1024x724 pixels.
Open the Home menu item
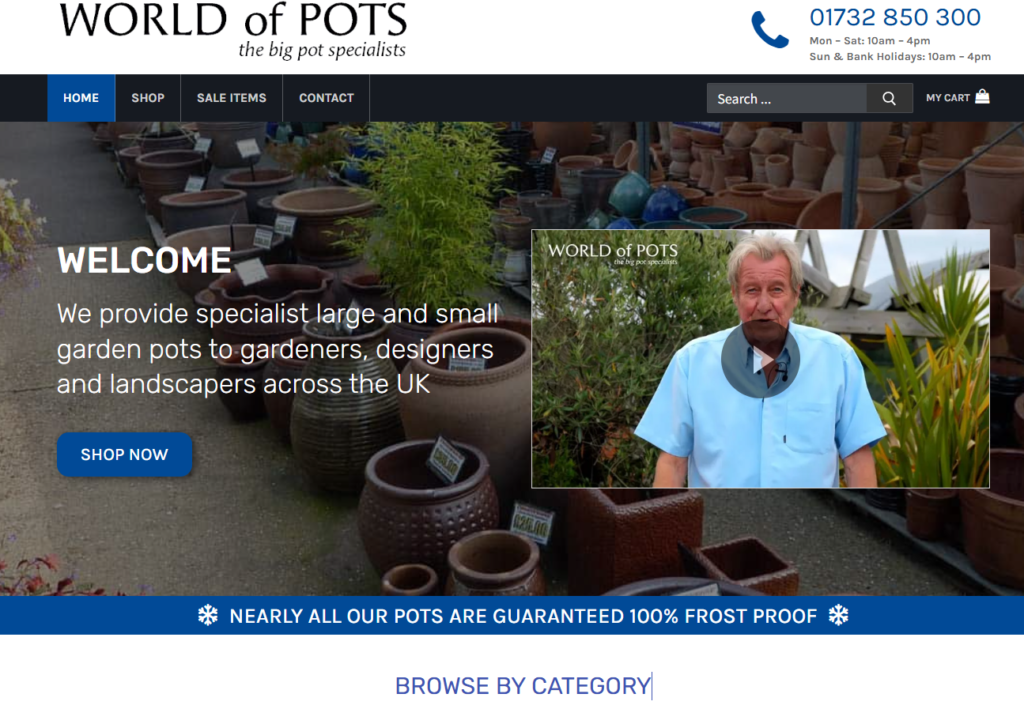[81, 98]
